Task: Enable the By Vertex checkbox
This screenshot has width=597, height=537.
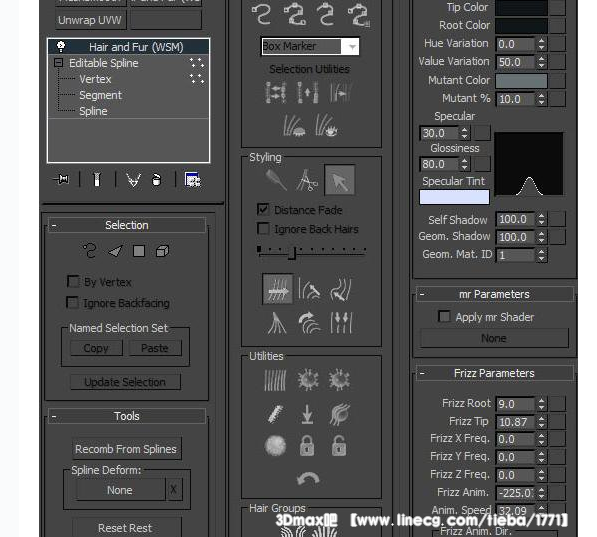Action: click(x=73, y=281)
